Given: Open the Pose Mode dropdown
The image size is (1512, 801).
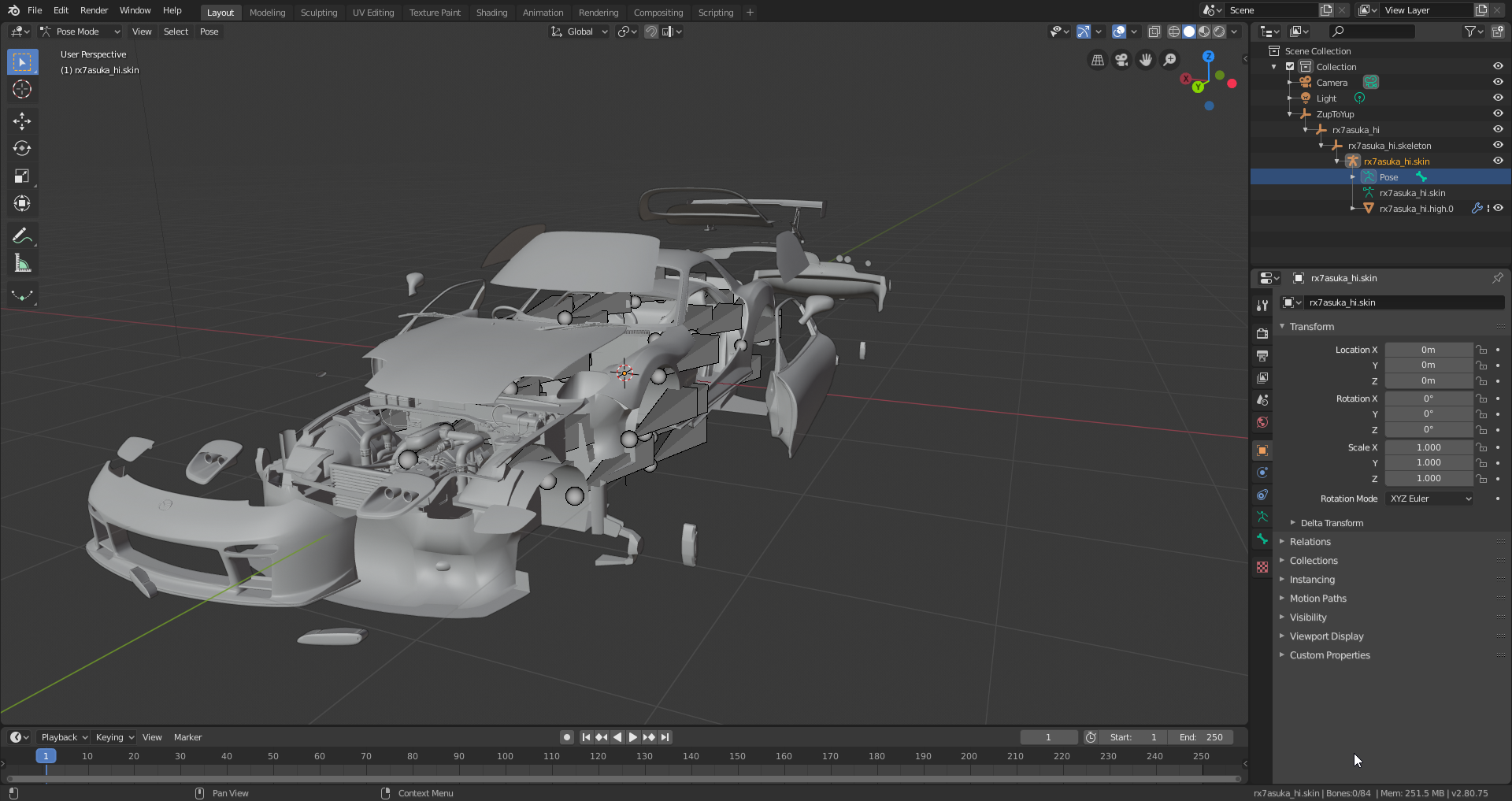Looking at the screenshot, I should click(80, 32).
